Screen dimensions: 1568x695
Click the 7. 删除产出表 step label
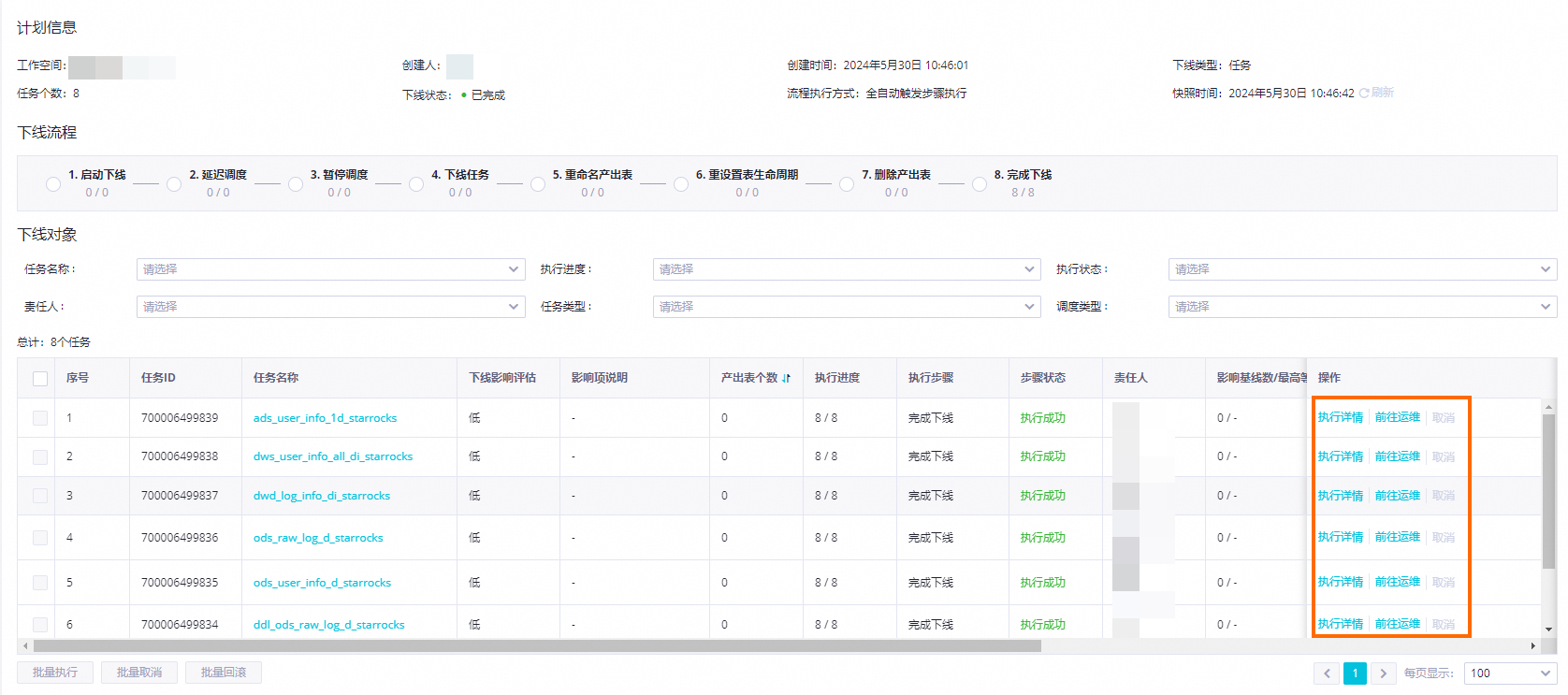tap(896, 175)
